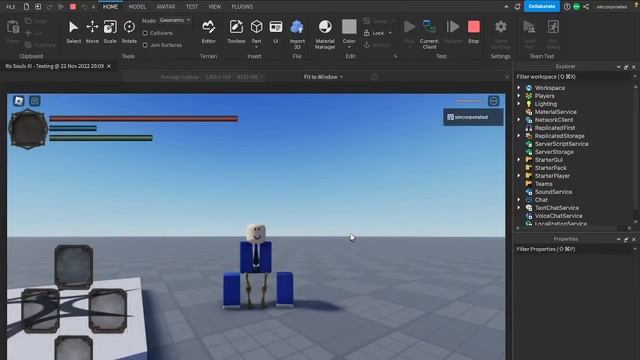Viewport: 640px width, 360px height.
Task: Open the FILE menu
Action: 10,7
